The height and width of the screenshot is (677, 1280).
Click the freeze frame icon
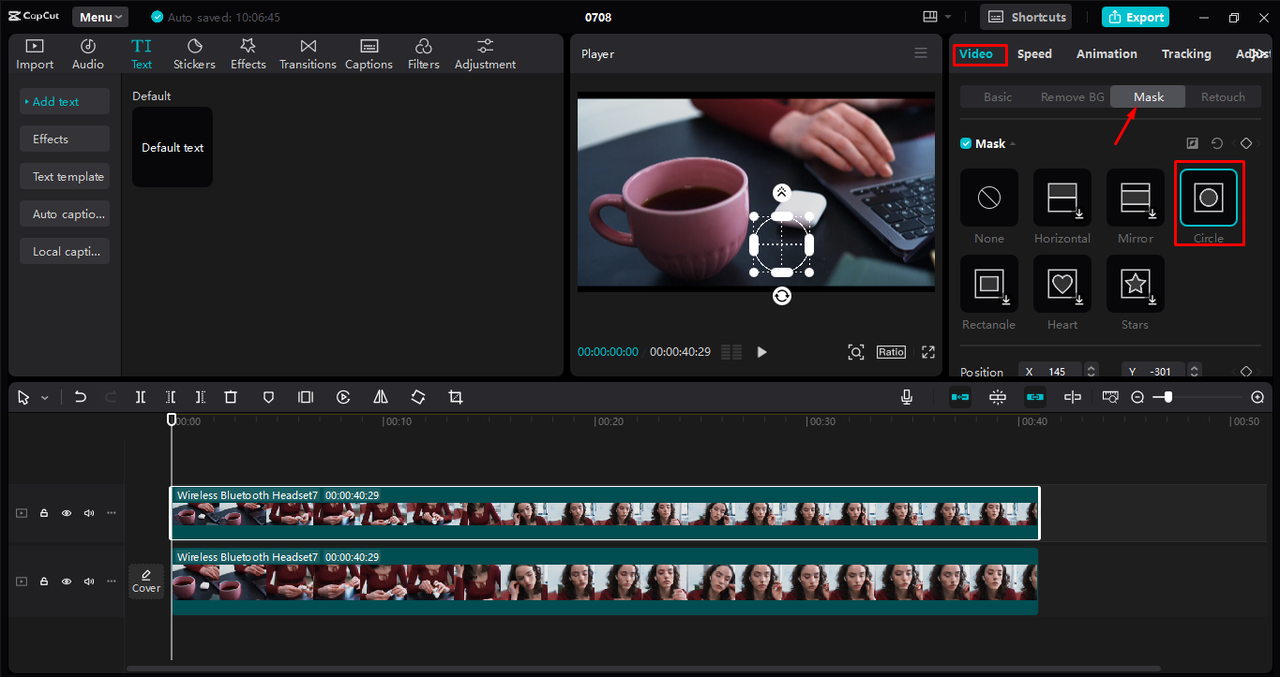point(306,397)
